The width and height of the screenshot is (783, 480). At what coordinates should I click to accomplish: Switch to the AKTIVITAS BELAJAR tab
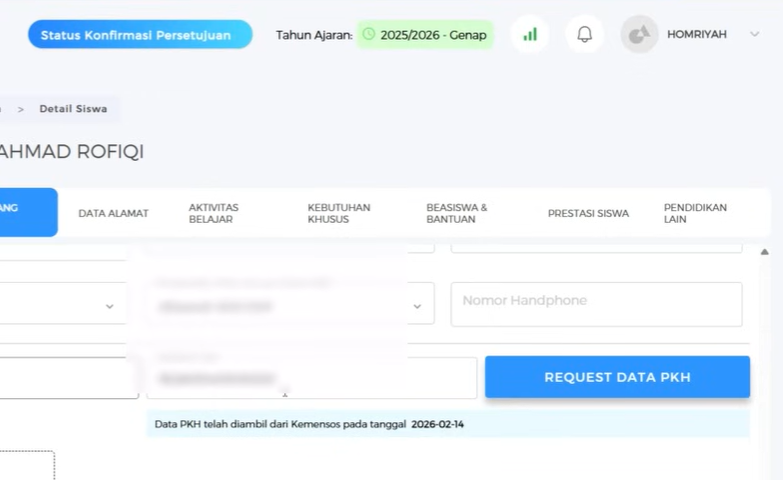(x=214, y=213)
